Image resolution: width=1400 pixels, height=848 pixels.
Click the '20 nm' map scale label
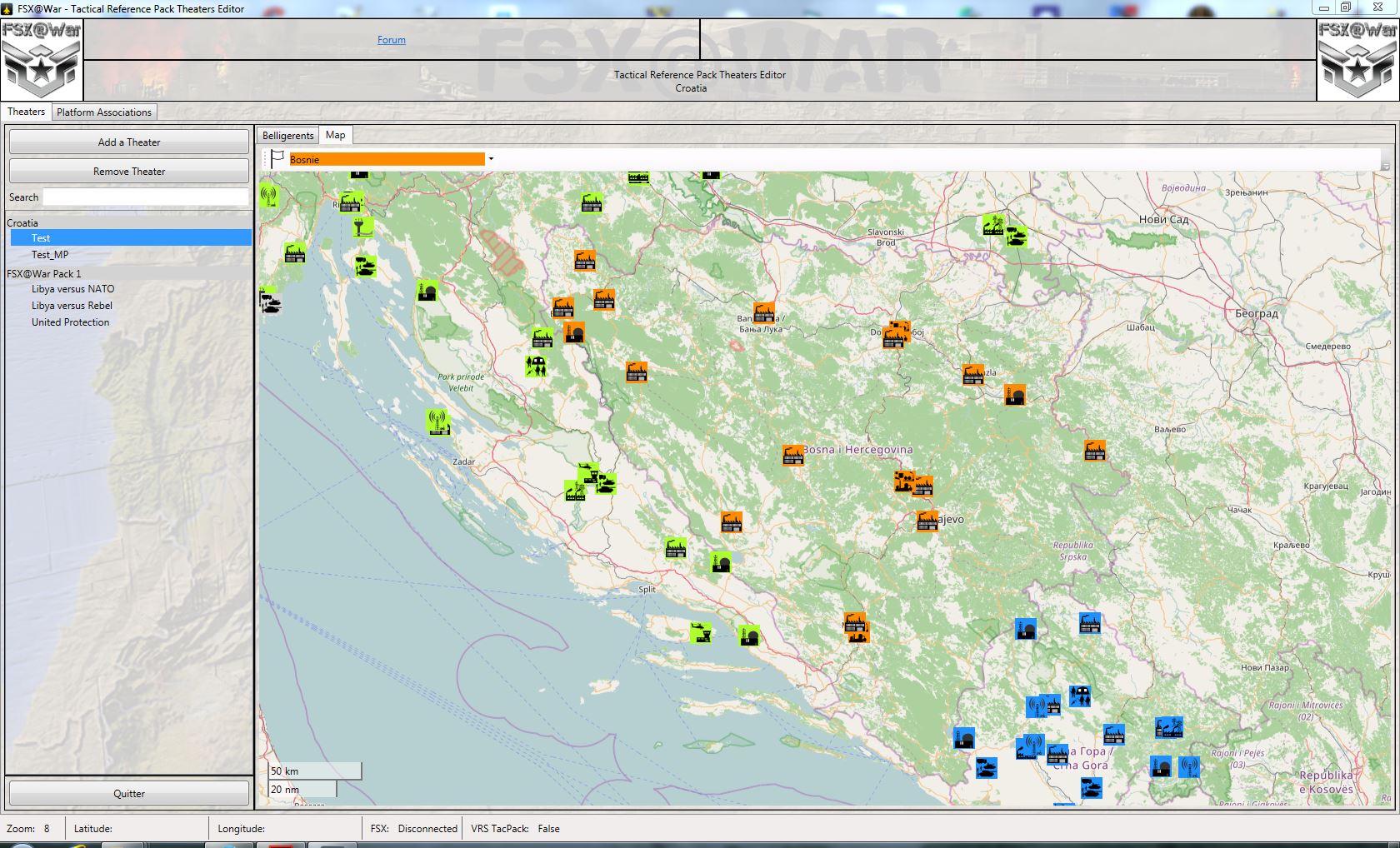(285, 790)
